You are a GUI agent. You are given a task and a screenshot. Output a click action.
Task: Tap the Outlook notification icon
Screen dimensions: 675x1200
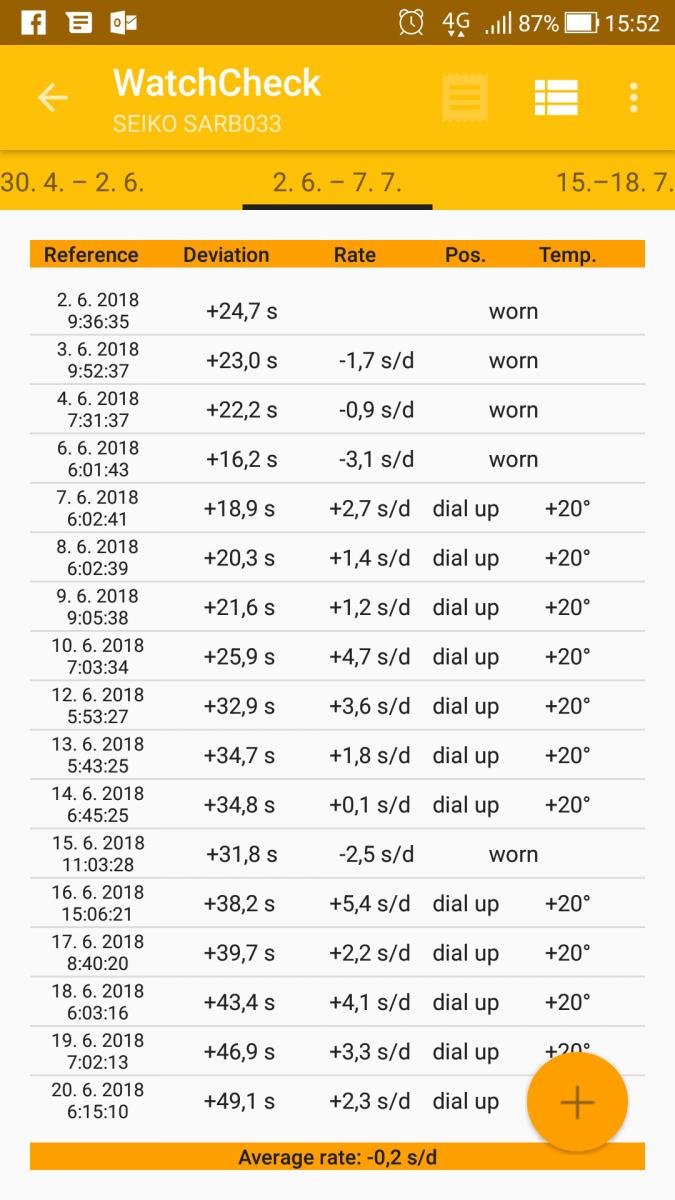click(124, 23)
